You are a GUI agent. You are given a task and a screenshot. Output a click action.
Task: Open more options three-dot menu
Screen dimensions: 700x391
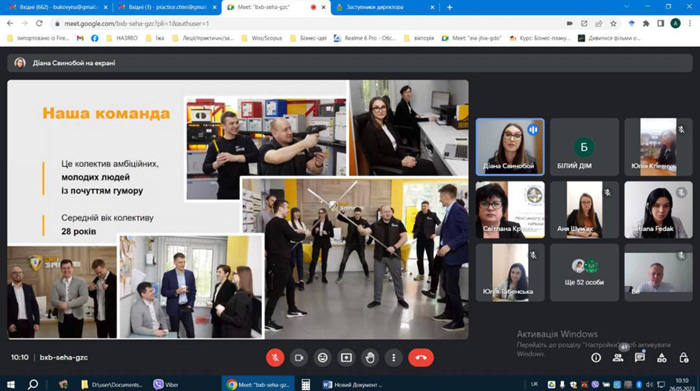(x=393, y=358)
